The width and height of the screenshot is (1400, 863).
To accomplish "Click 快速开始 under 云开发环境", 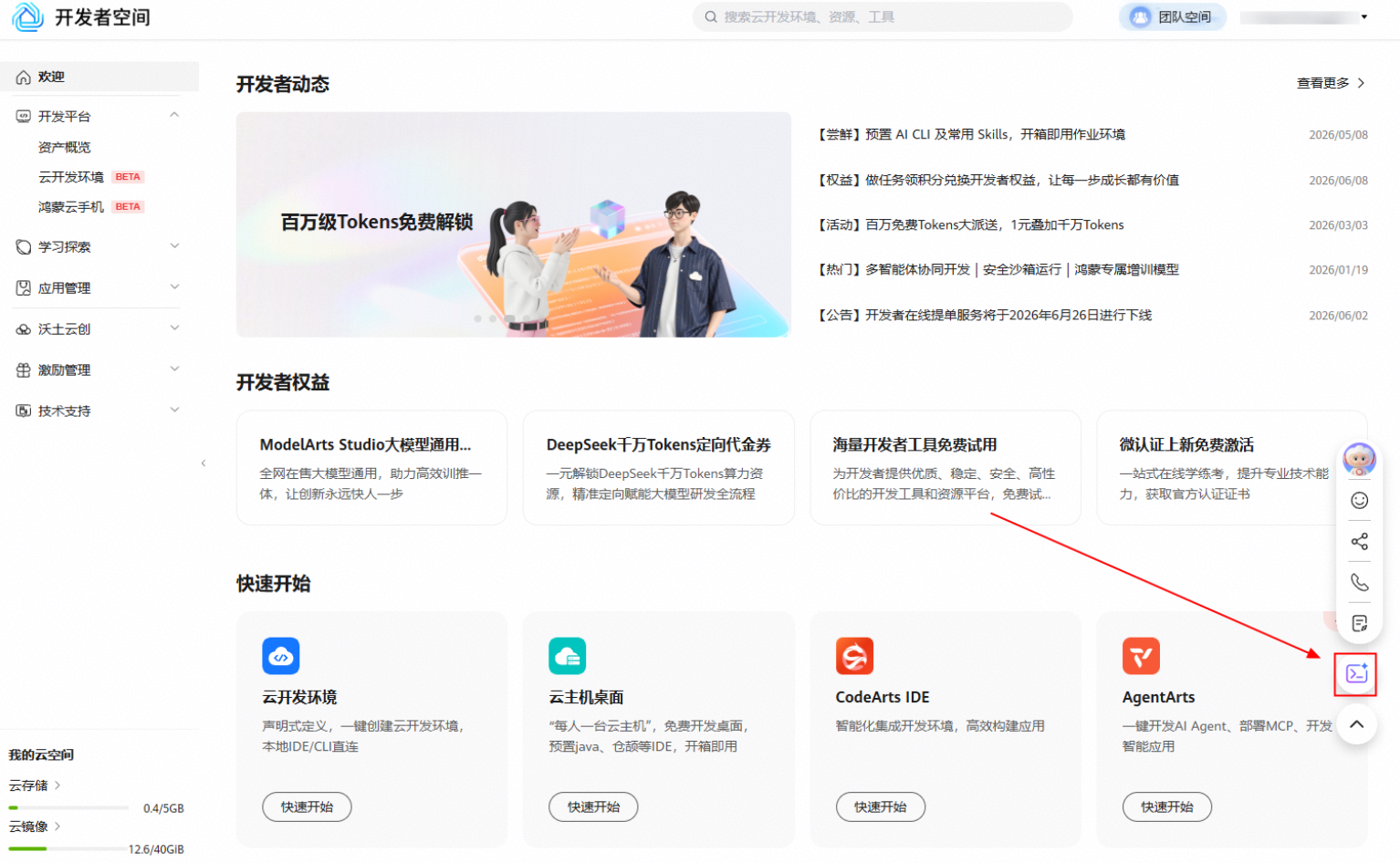I will [307, 807].
